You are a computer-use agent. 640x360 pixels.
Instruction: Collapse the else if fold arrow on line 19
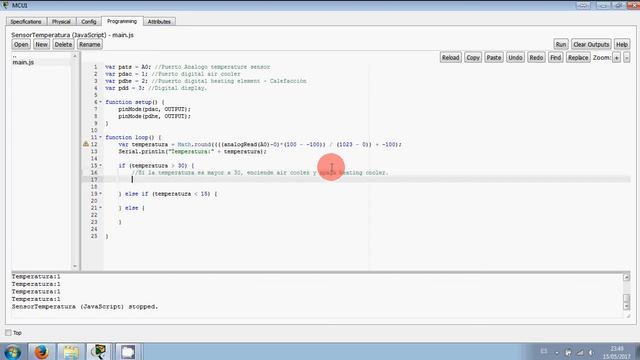100,193
